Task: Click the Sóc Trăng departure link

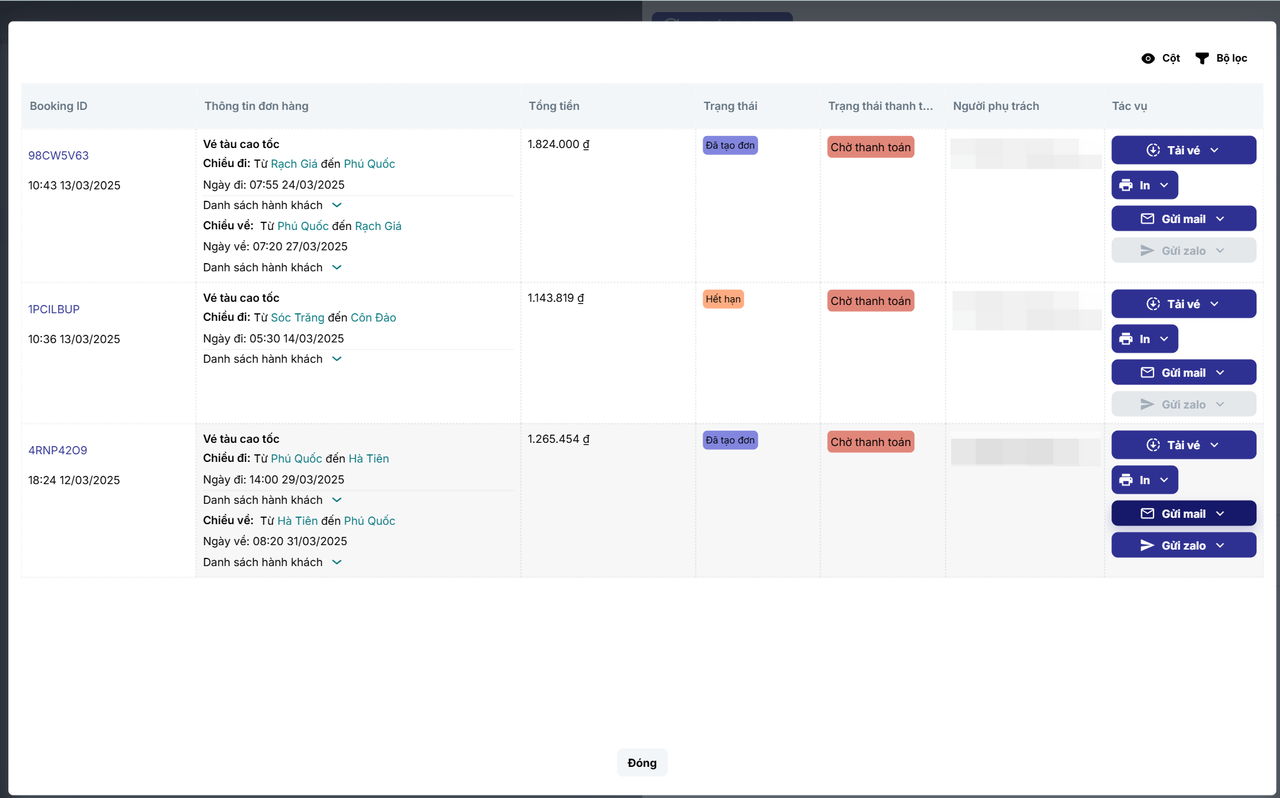Action: (298, 318)
